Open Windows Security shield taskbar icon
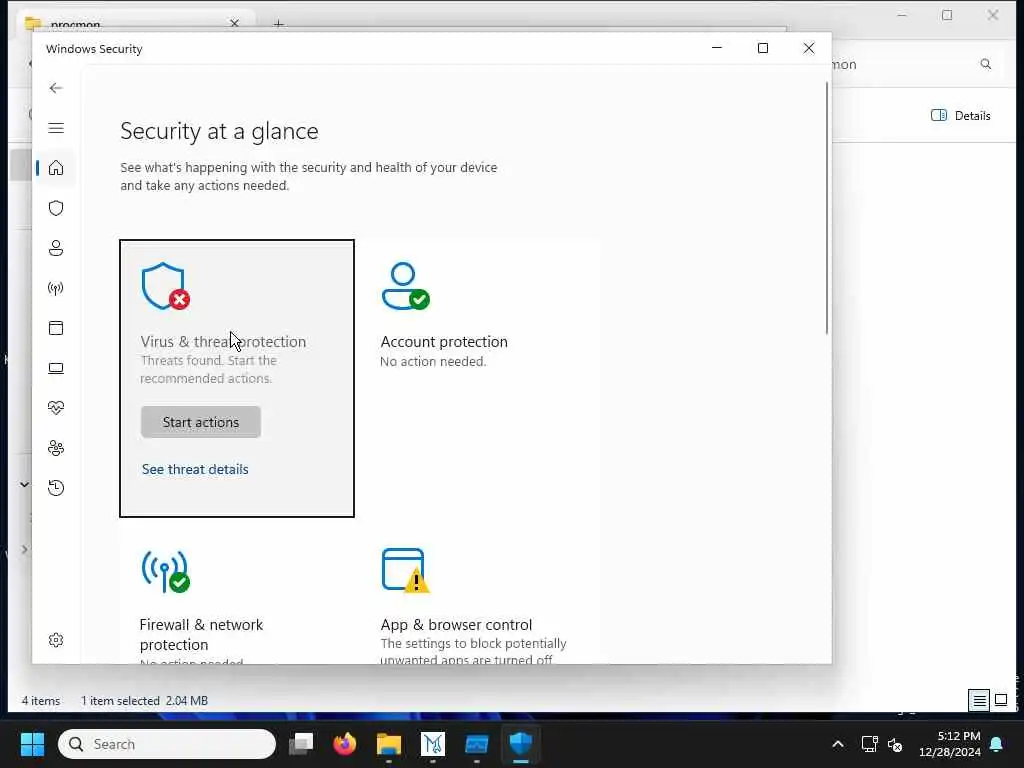The image size is (1024, 768). (520, 744)
